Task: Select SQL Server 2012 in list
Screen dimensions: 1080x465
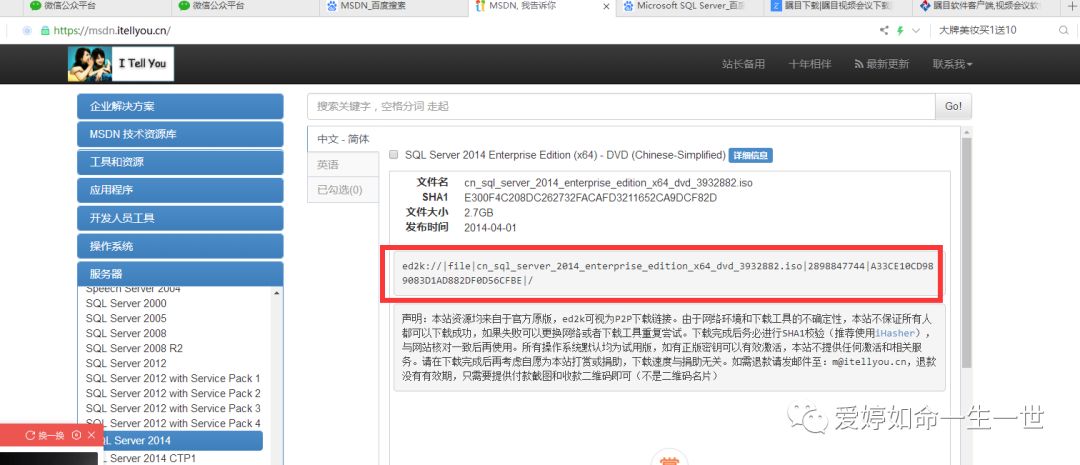Action: (126, 363)
